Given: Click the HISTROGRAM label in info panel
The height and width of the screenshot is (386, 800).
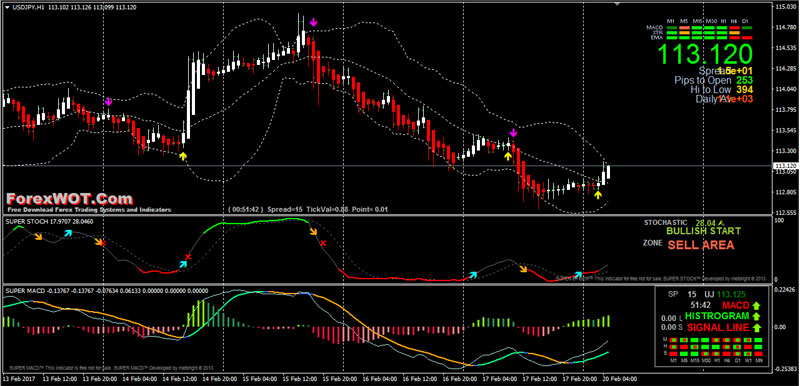Looking at the screenshot, I should coord(717,316).
